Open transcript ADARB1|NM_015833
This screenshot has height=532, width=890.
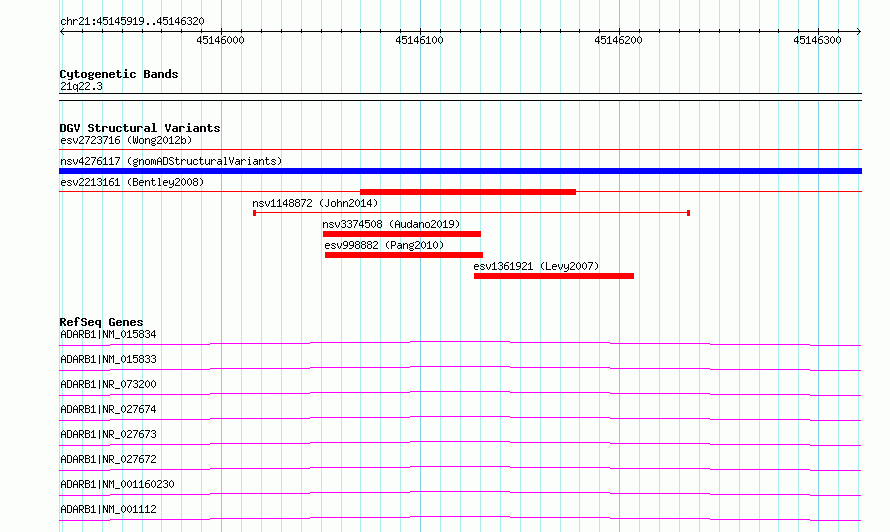coord(108,359)
